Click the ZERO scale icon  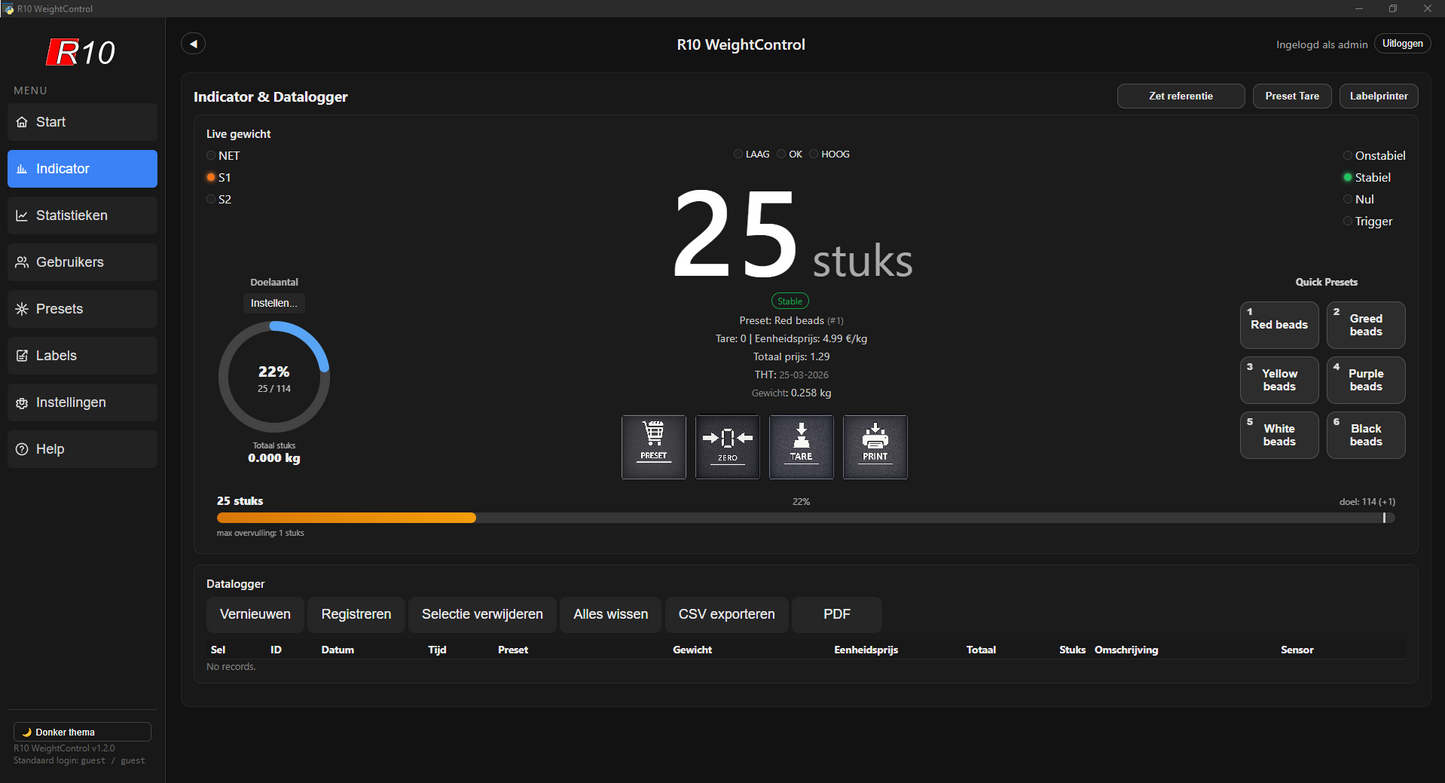727,446
